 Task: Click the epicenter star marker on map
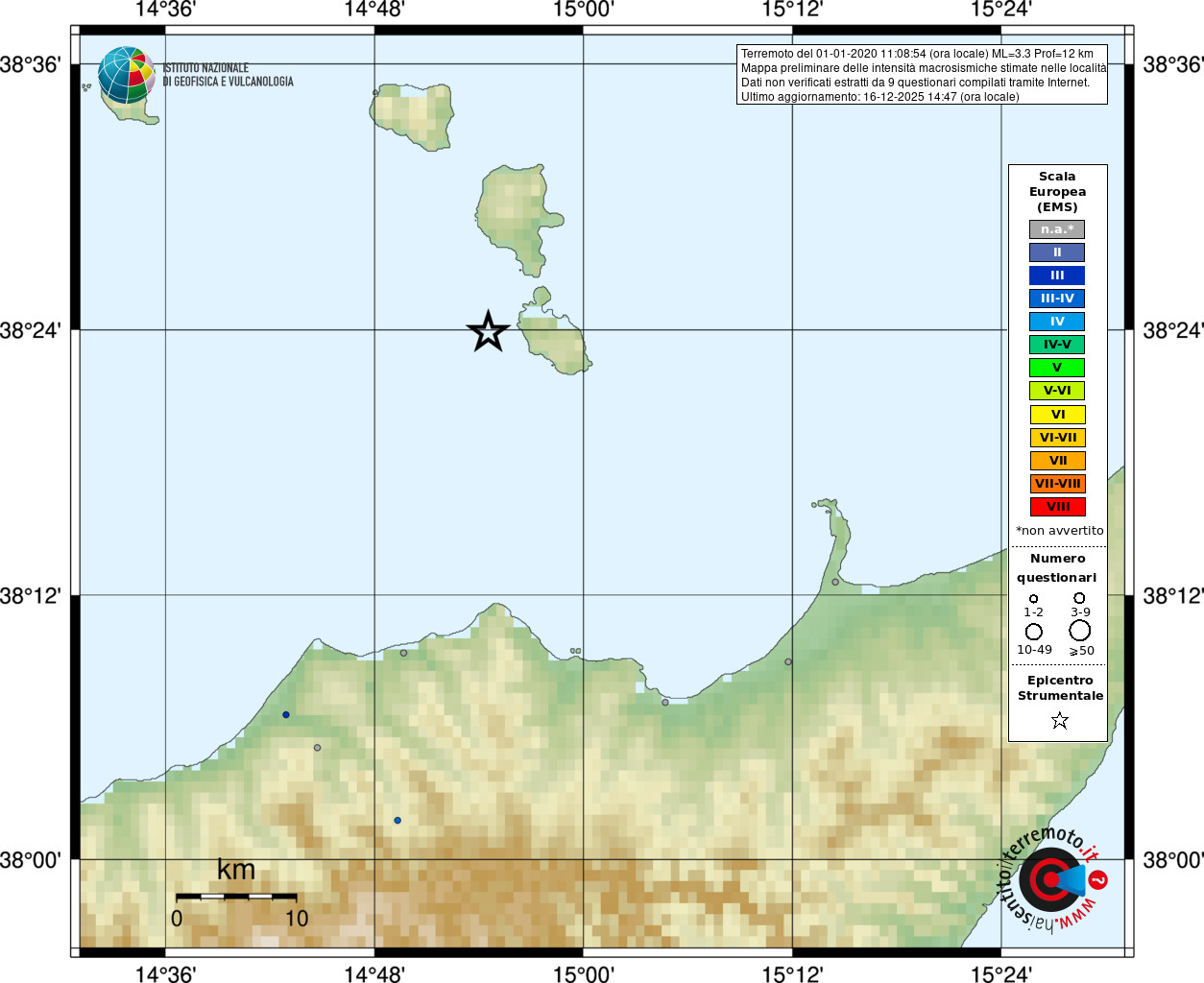488,331
